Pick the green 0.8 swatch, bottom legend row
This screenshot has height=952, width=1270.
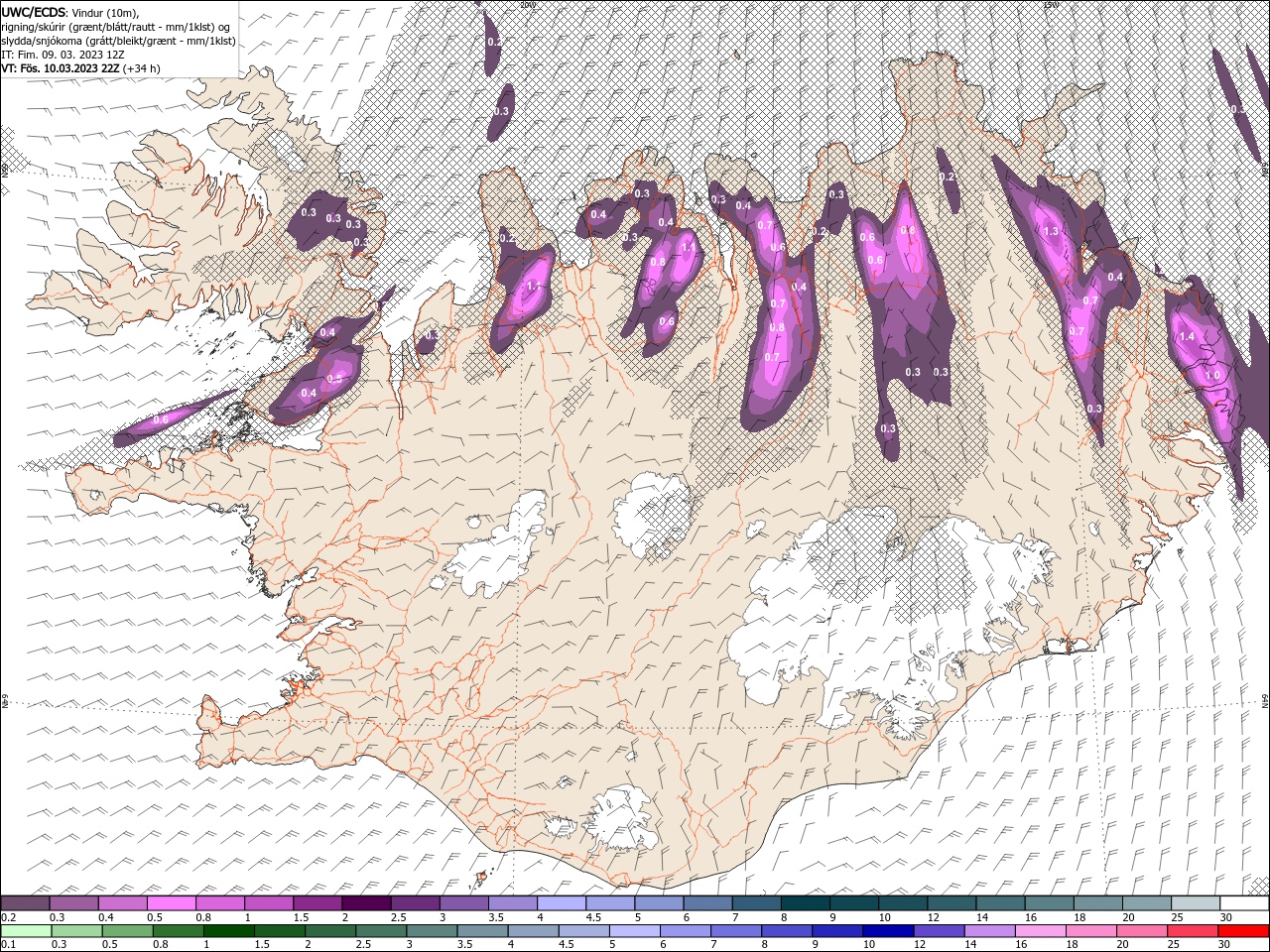(178, 931)
